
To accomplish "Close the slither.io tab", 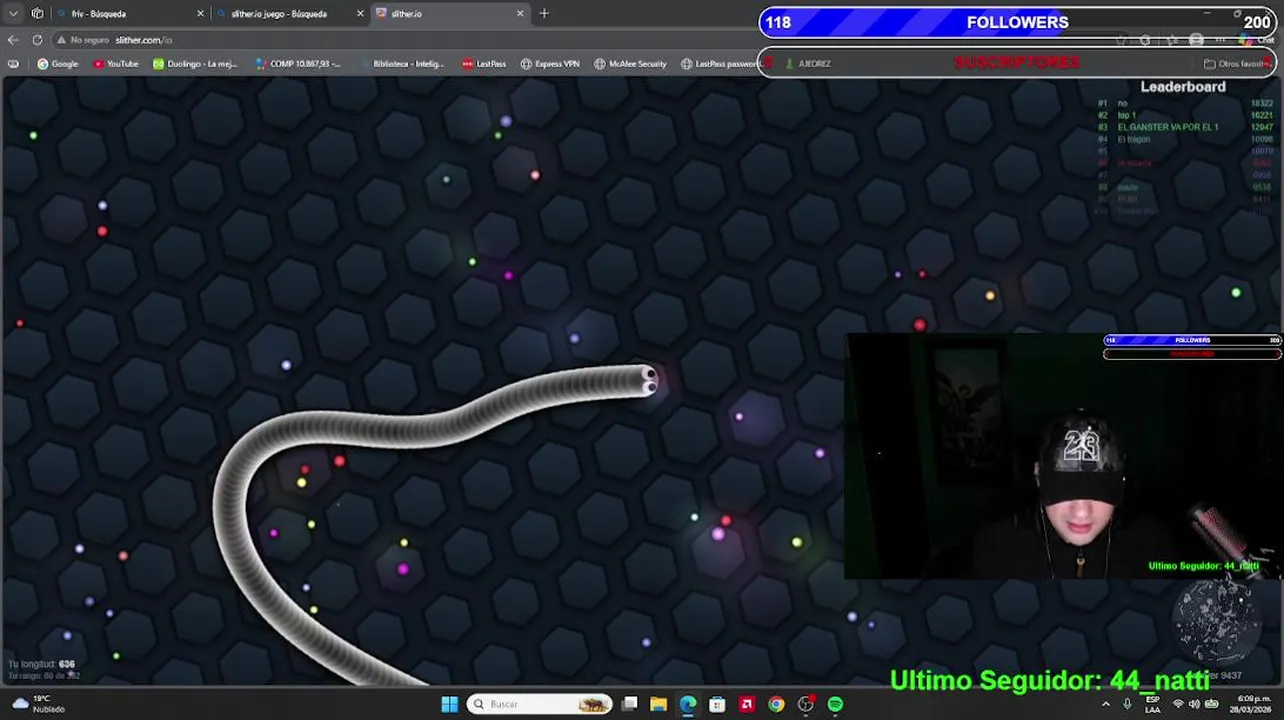I will click(520, 14).
